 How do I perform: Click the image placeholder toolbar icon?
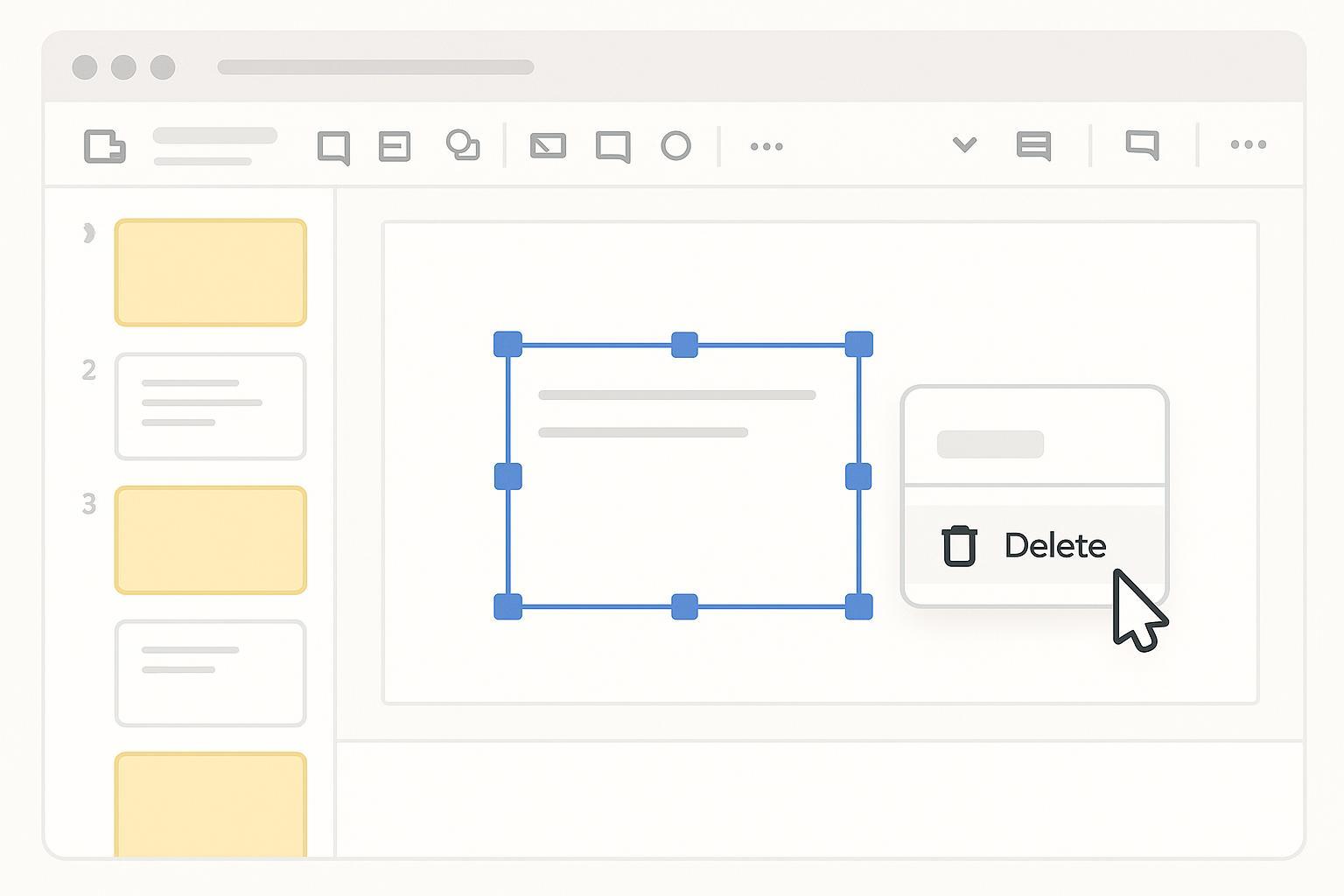(548, 146)
